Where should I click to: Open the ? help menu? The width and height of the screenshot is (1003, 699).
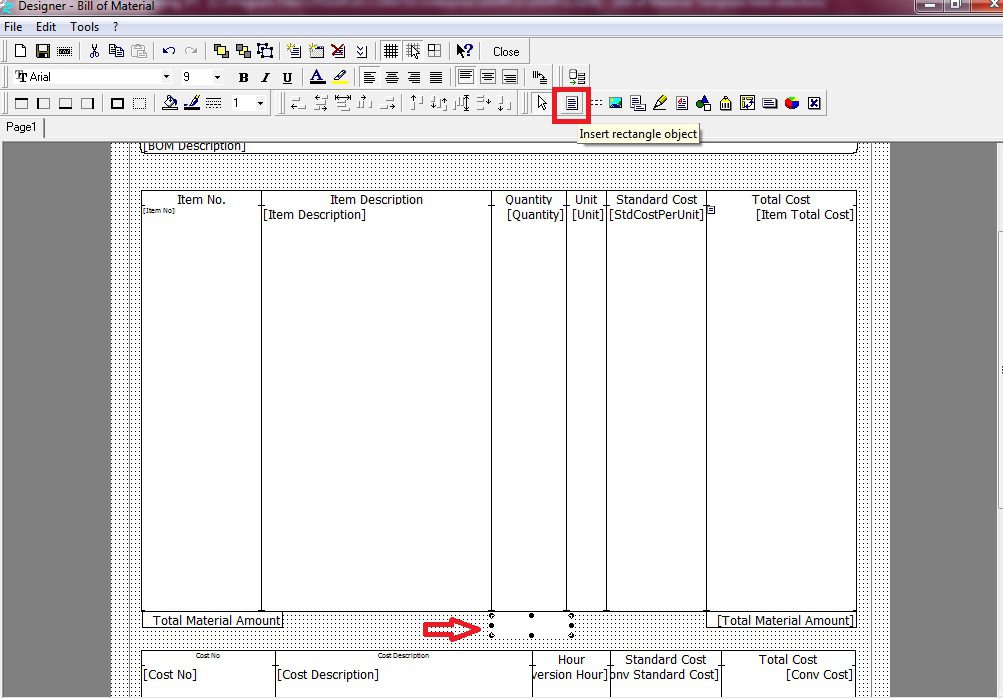coord(115,27)
